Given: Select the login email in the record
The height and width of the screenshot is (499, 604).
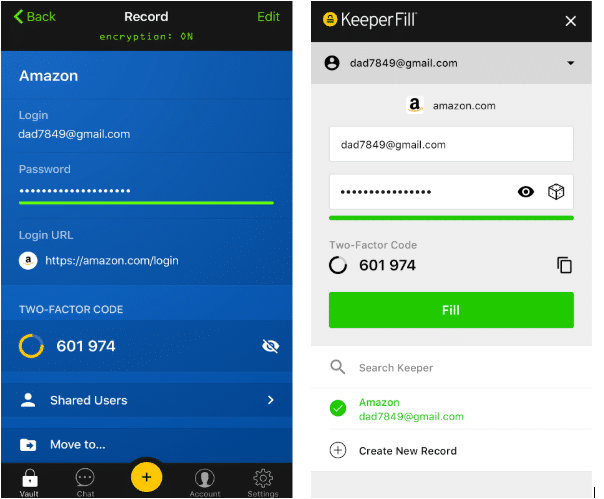Looking at the screenshot, I should [x=74, y=134].
